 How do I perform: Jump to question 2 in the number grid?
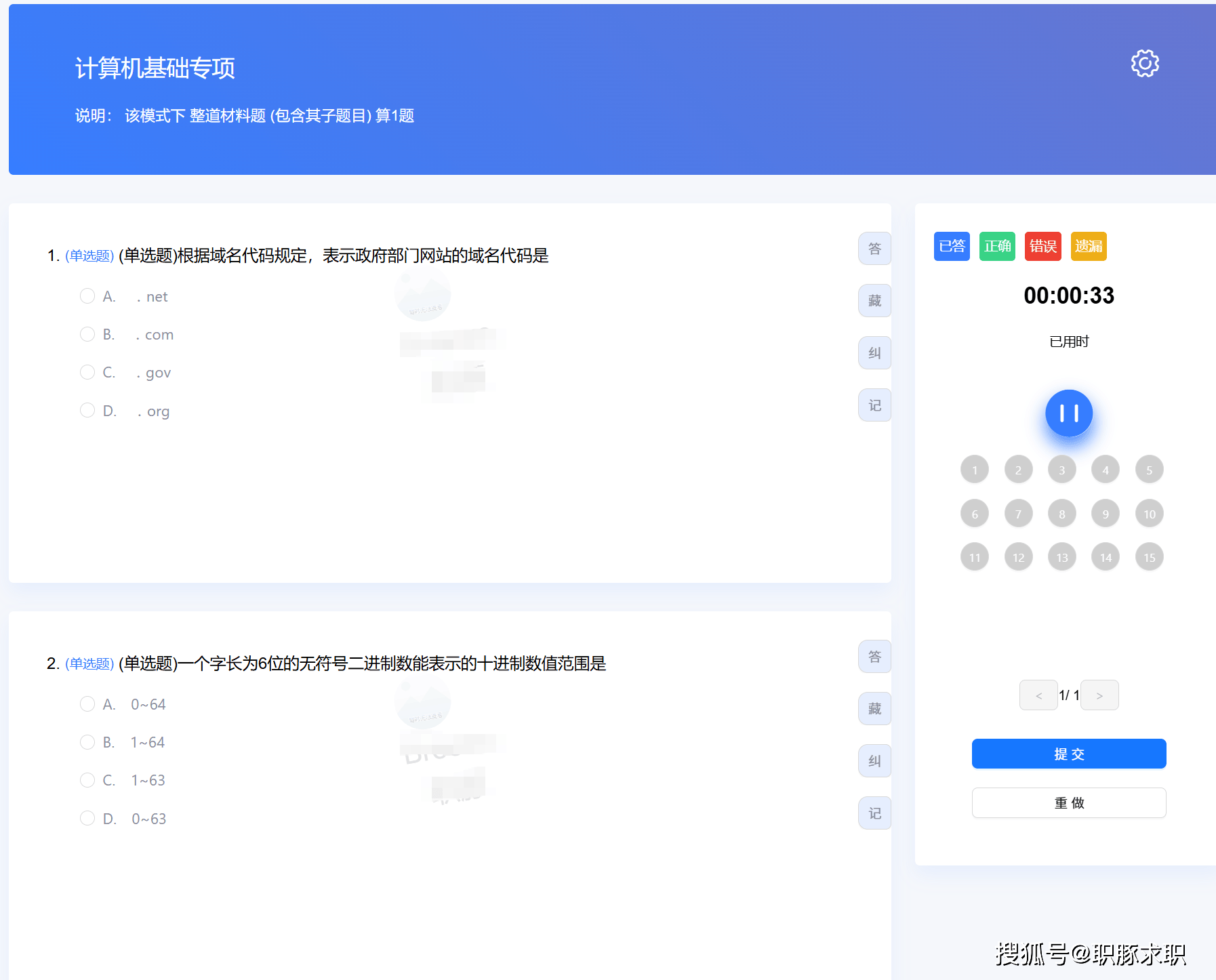(x=1018, y=470)
